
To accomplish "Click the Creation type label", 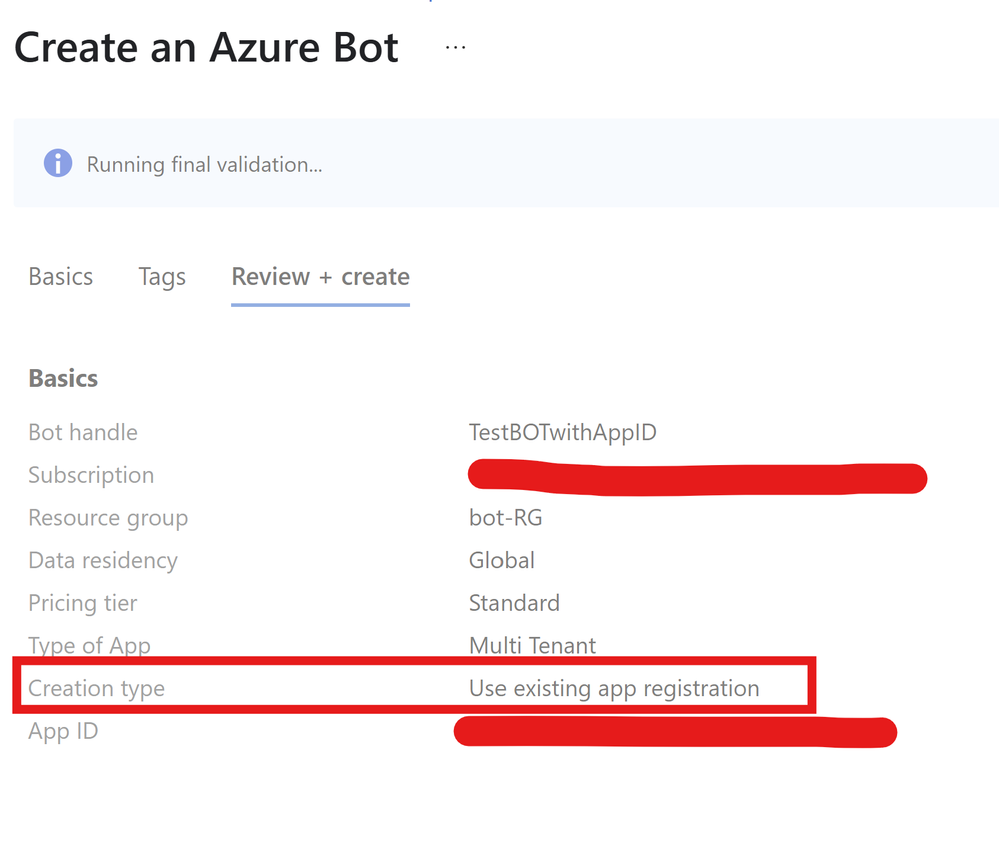I will point(96,688).
